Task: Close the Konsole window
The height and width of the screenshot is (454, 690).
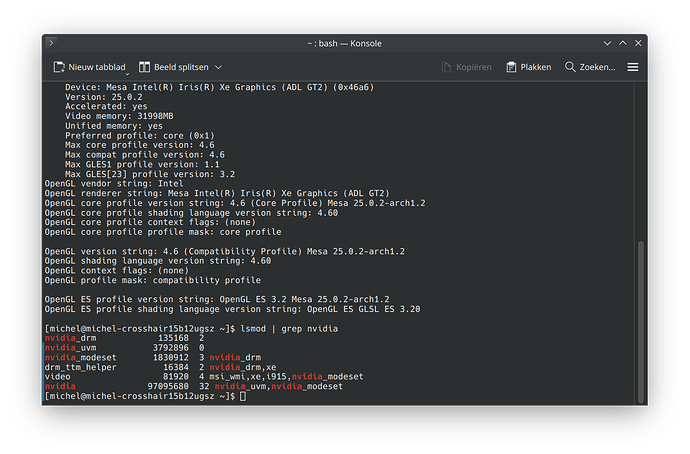Action: point(638,43)
